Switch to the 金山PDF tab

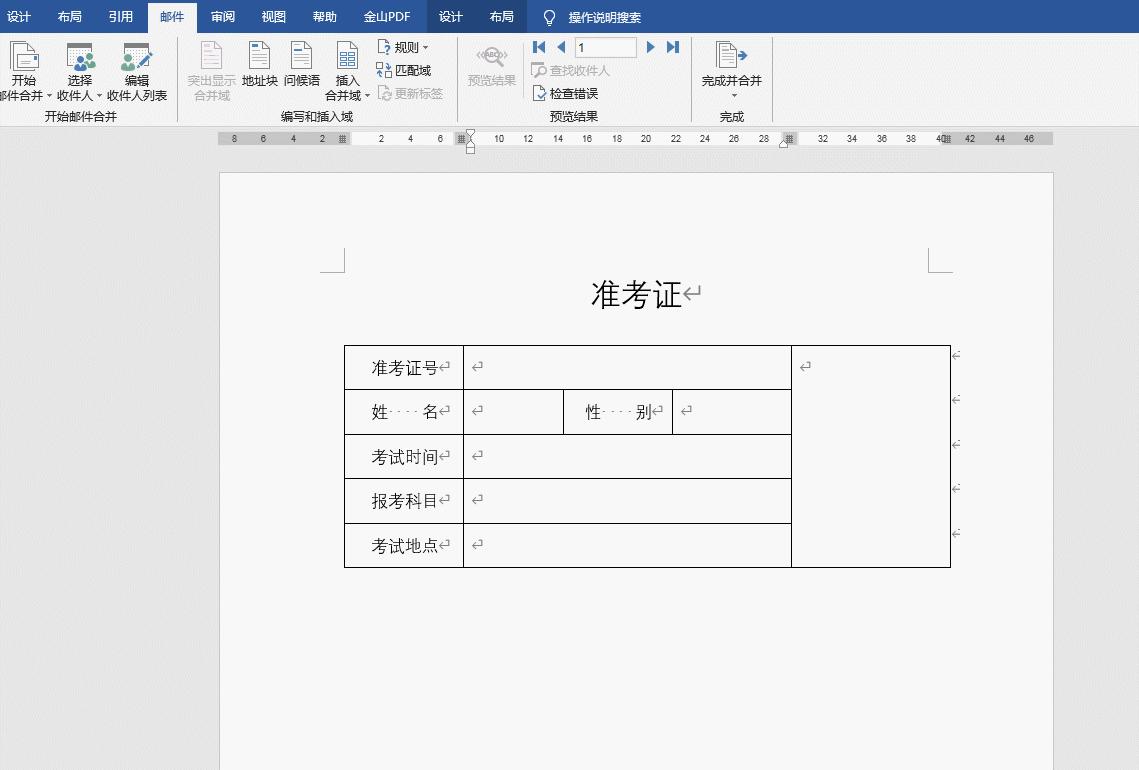(387, 16)
